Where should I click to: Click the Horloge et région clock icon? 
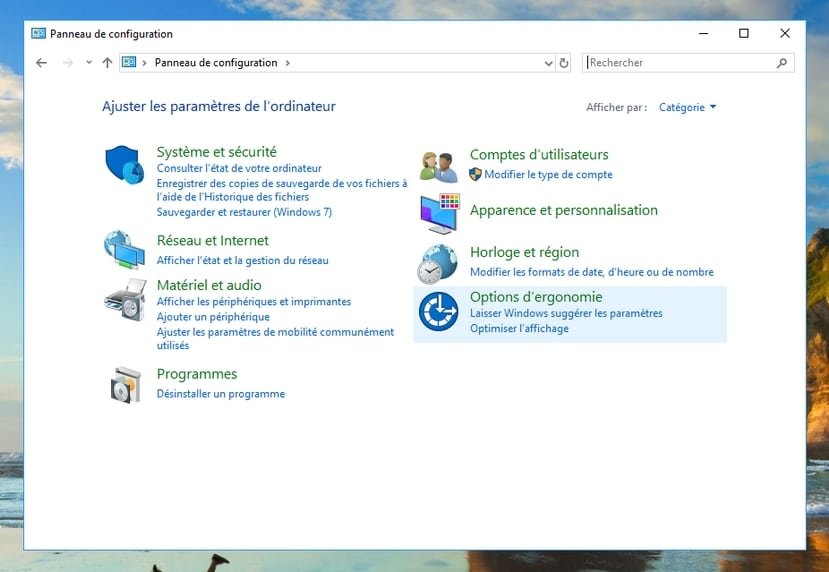437,264
